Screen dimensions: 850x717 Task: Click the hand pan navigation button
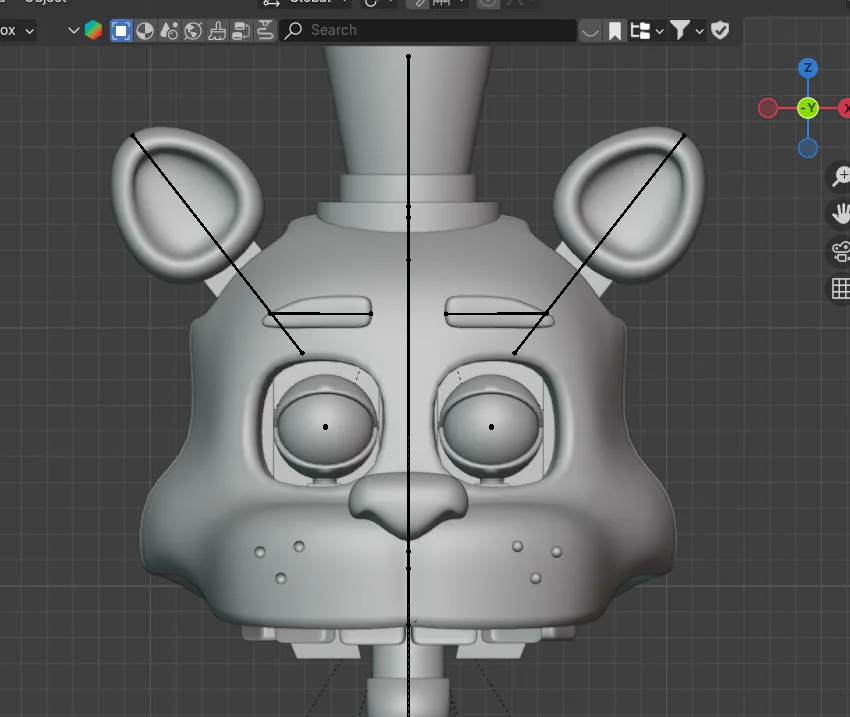(841, 214)
